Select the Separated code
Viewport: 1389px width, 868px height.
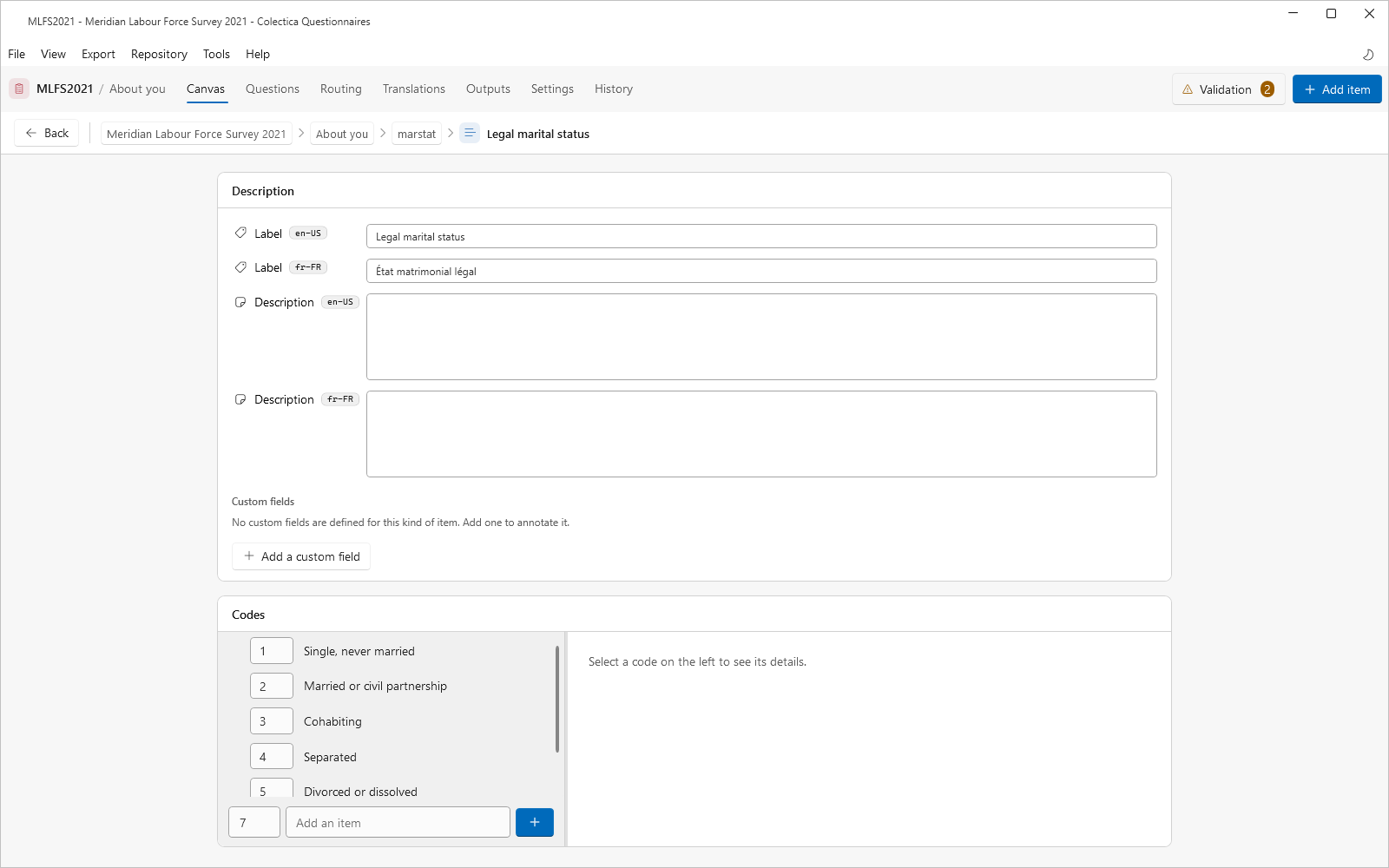[x=330, y=757]
